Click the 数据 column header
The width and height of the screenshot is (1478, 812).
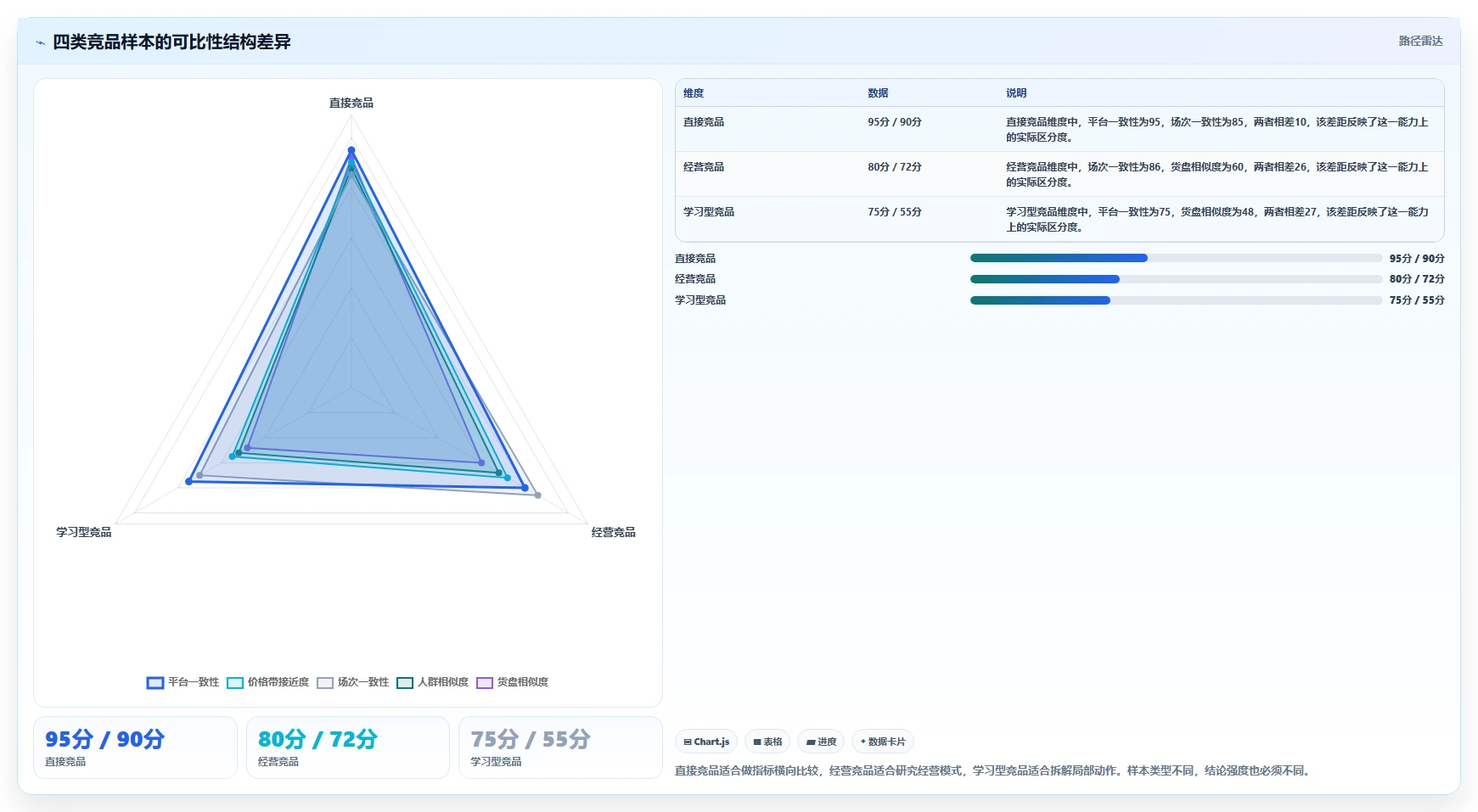pos(878,93)
